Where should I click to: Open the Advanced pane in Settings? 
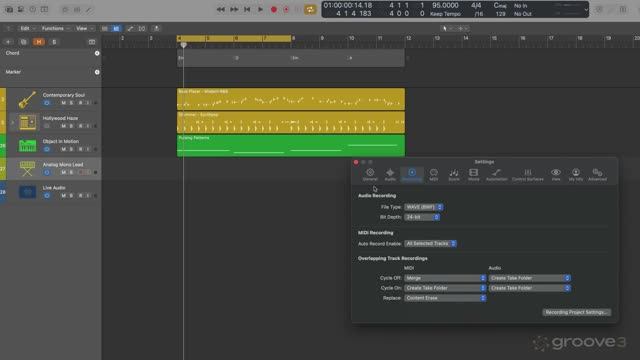point(597,175)
